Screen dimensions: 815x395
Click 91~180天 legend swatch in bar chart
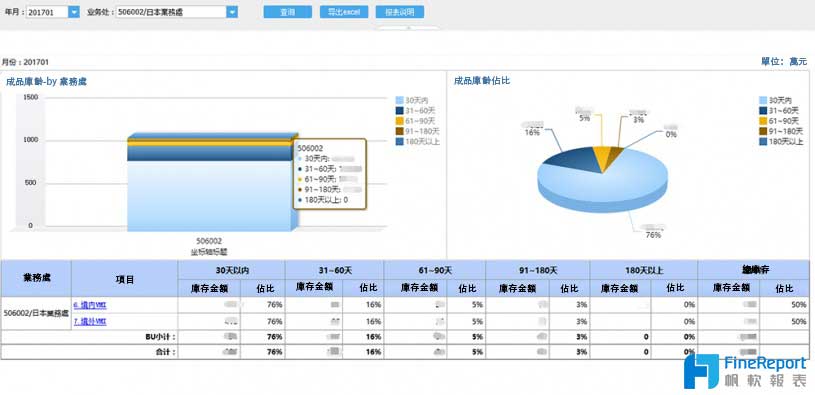point(399,131)
